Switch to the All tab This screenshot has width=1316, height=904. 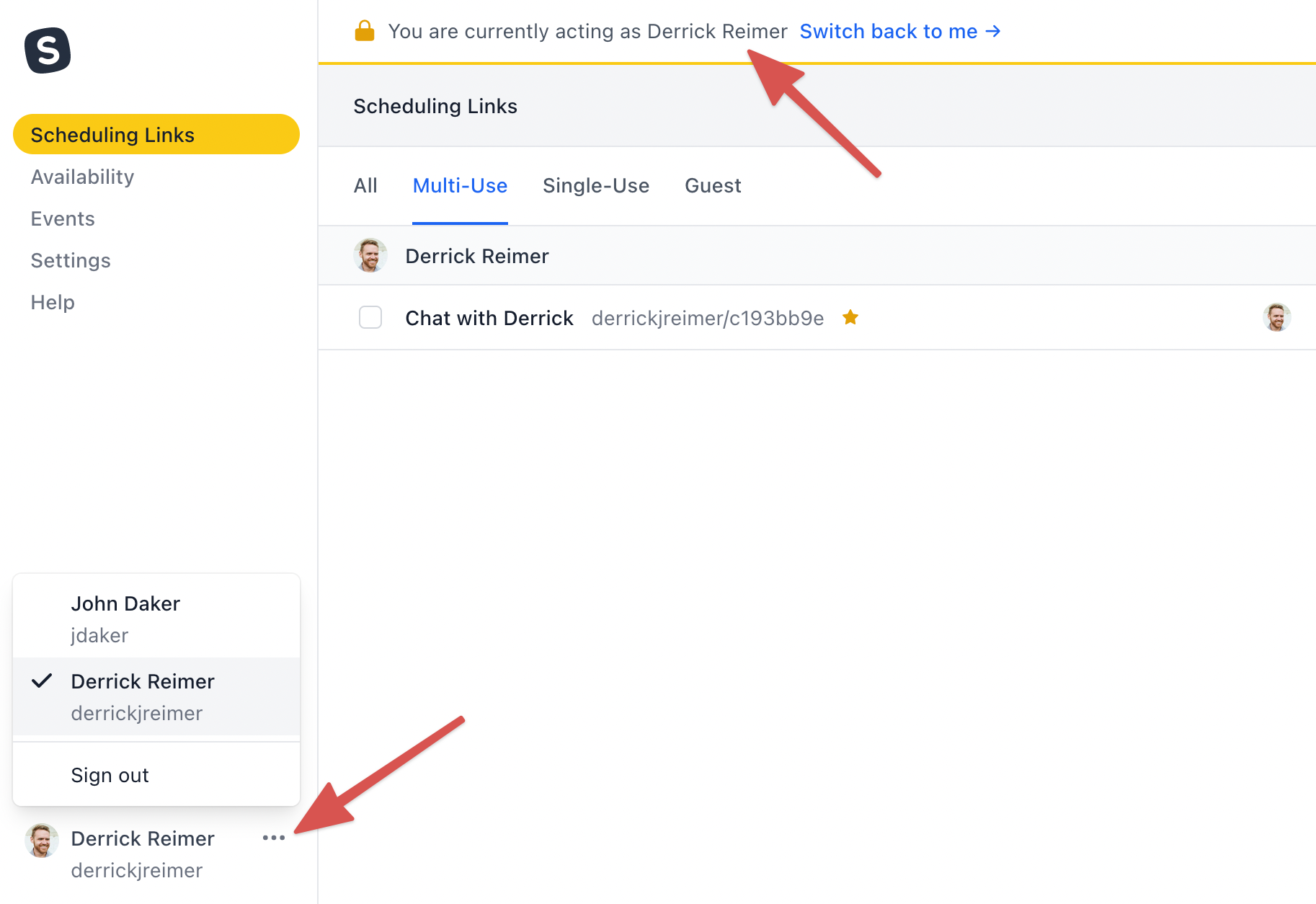pos(365,186)
